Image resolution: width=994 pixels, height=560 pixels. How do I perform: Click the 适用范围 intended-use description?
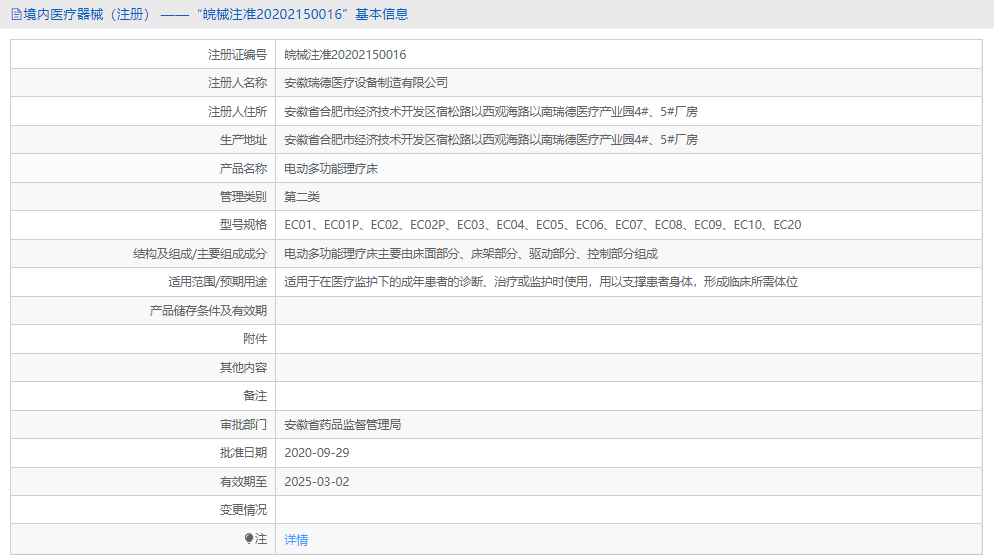[541, 282]
